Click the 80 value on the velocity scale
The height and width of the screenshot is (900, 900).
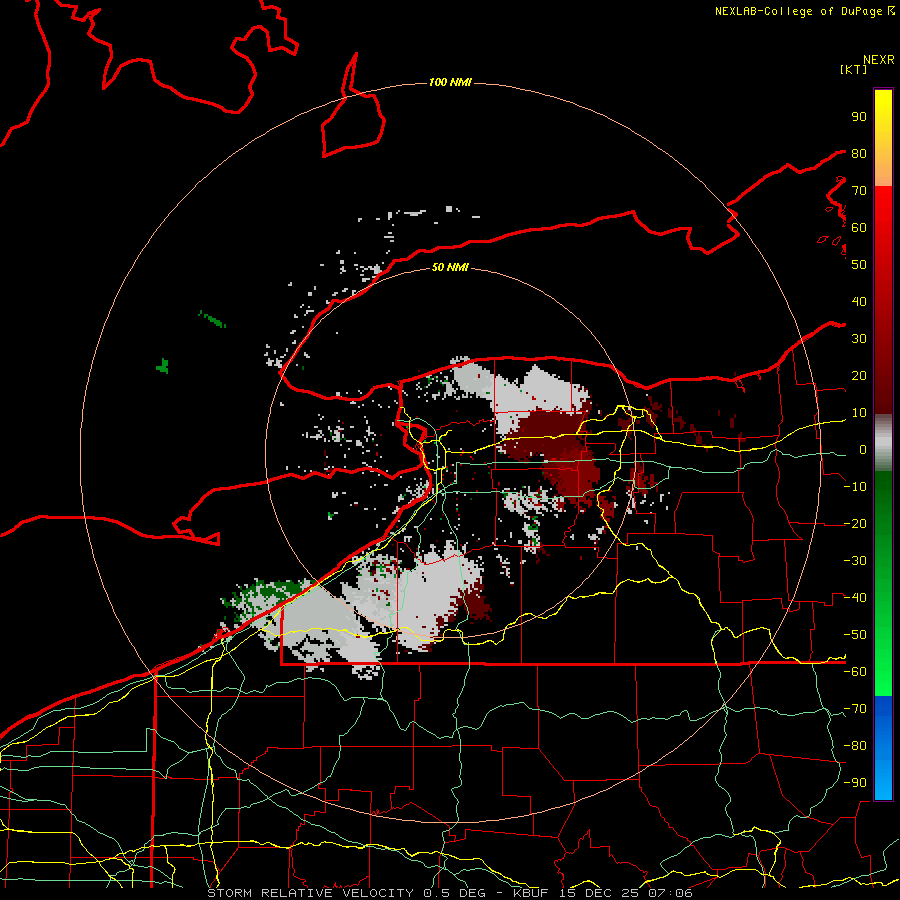[x=859, y=153]
